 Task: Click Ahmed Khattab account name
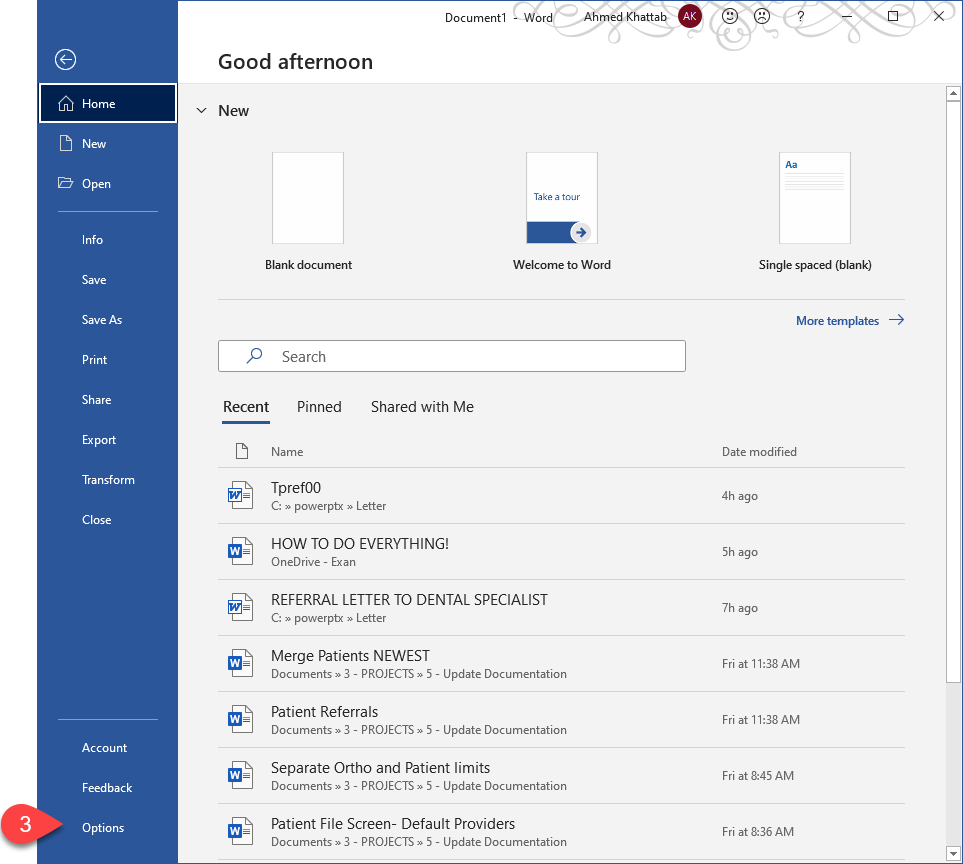click(625, 17)
